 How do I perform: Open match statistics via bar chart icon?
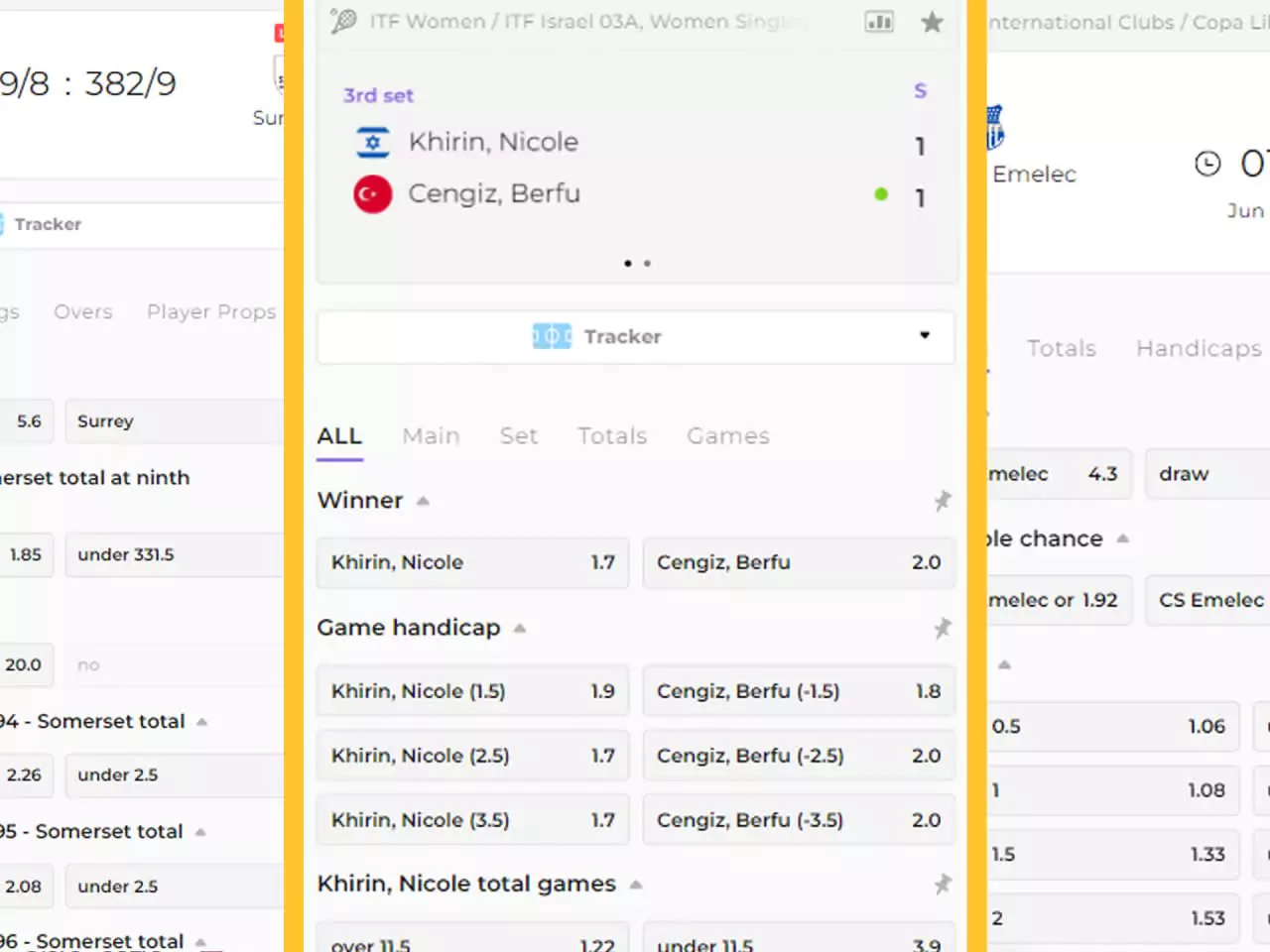(879, 22)
